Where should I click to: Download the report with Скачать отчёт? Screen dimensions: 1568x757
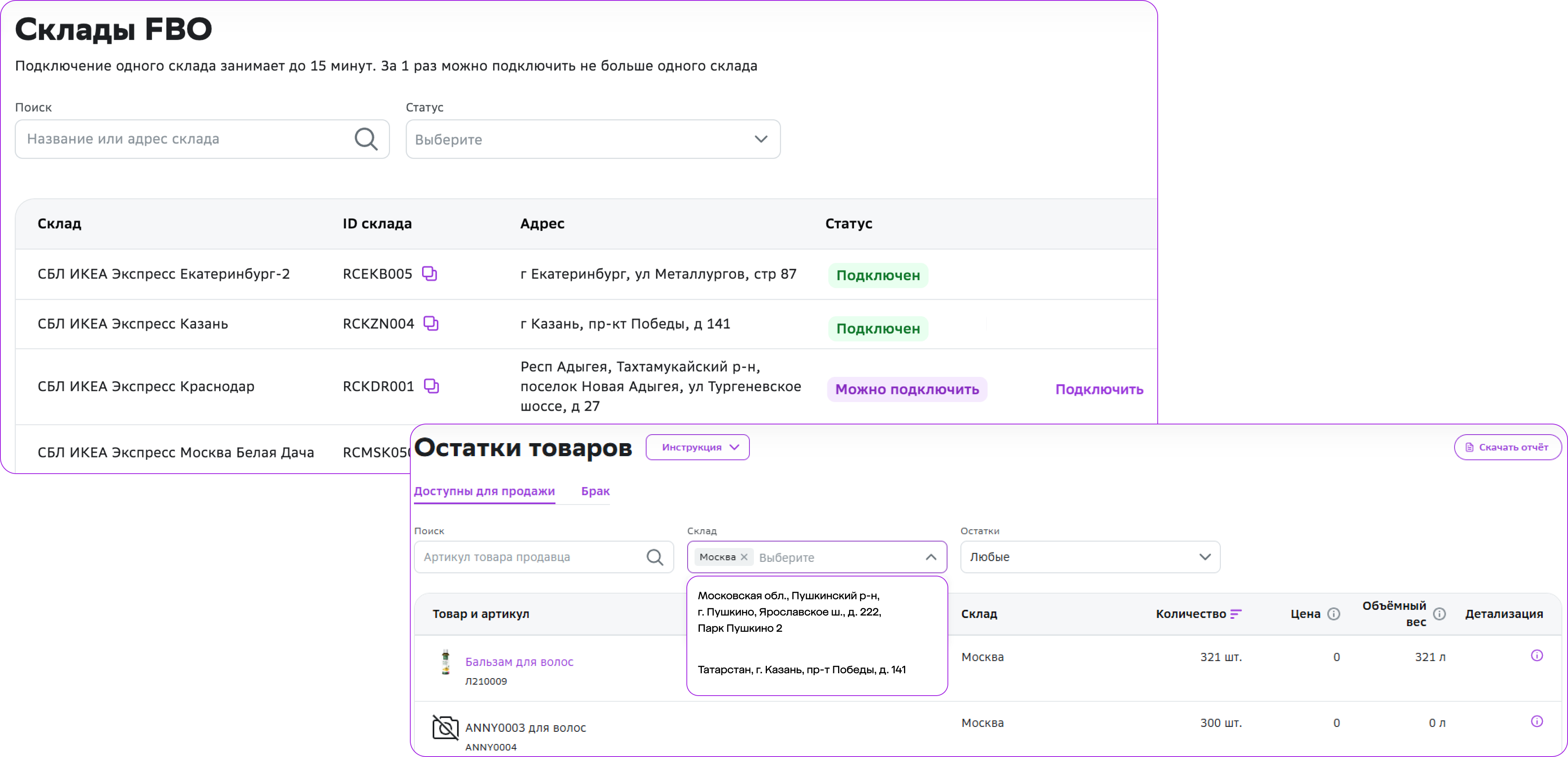tap(1508, 447)
